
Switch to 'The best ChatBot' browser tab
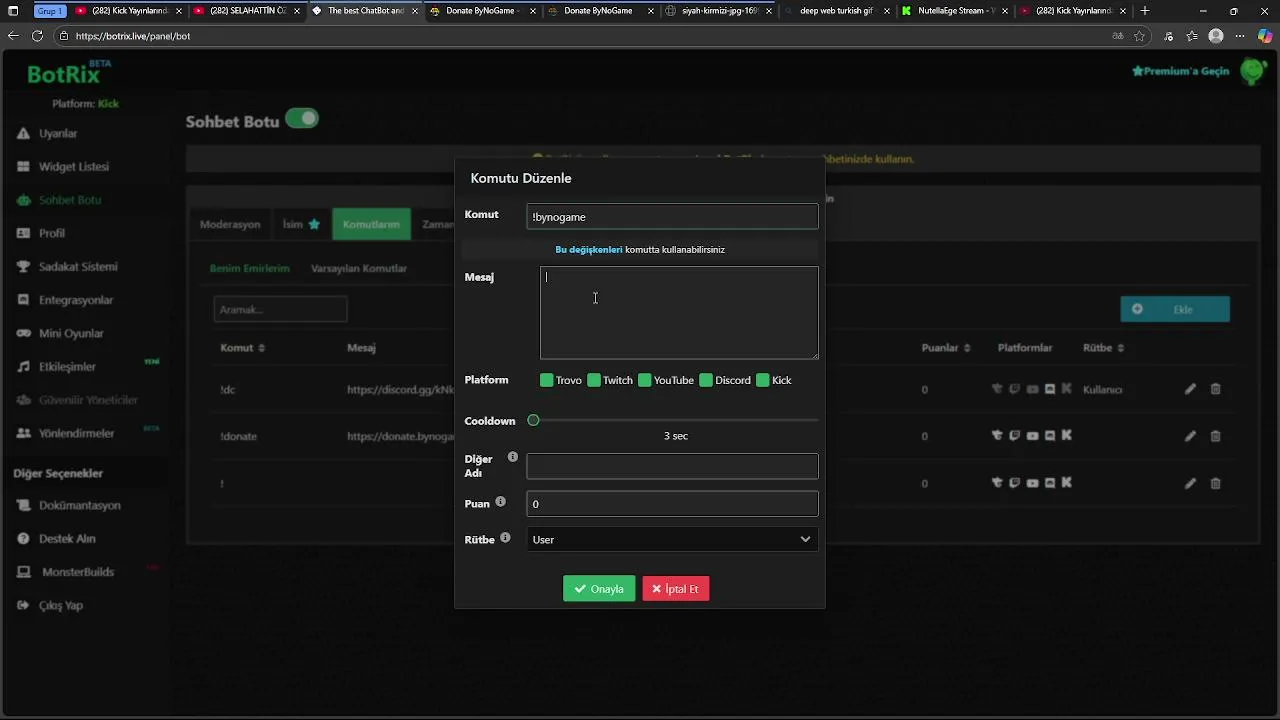coord(365,11)
